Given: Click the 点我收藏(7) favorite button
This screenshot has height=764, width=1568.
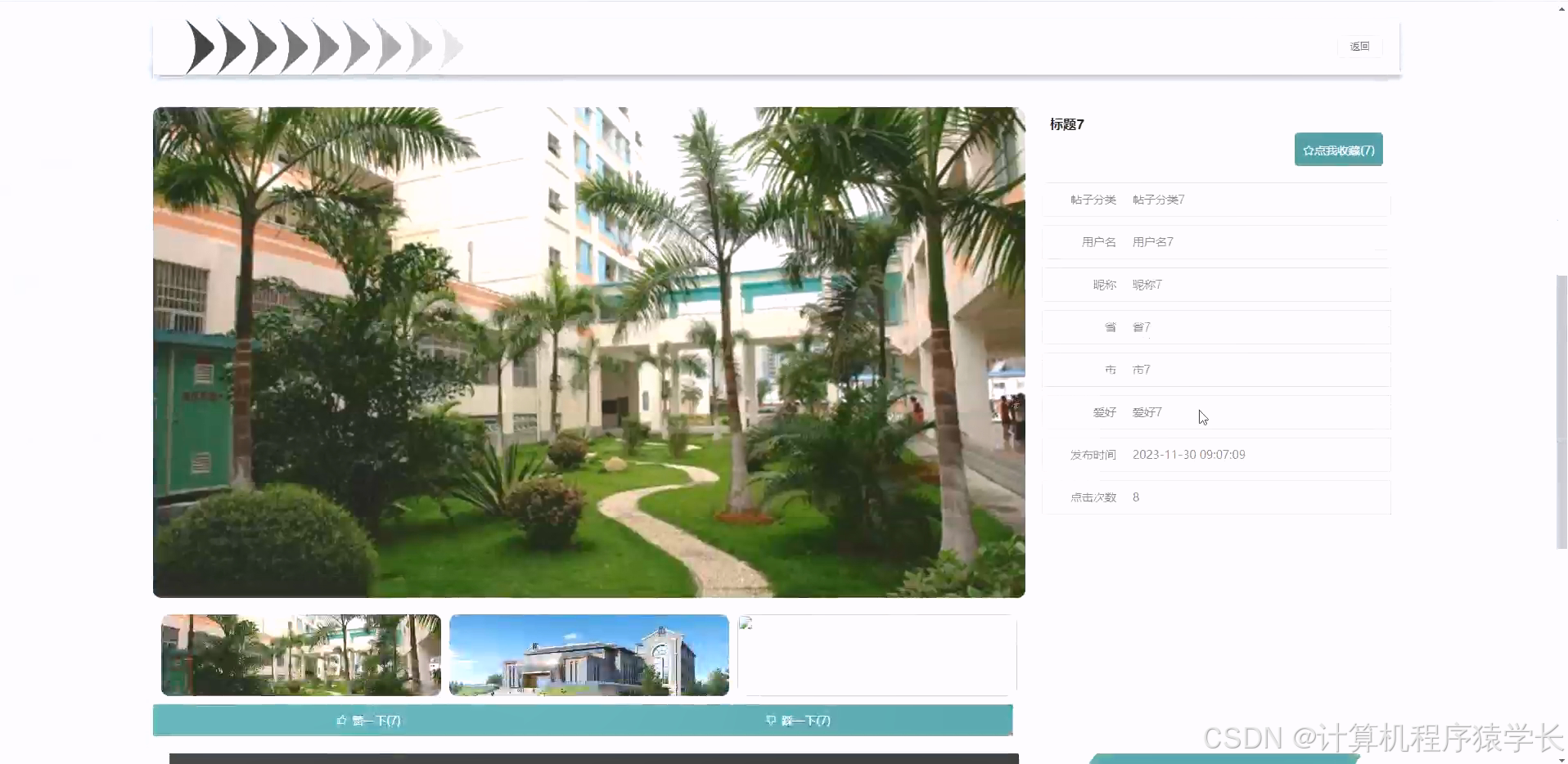Looking at the screenshot, I should click(x=1338, y=150).
